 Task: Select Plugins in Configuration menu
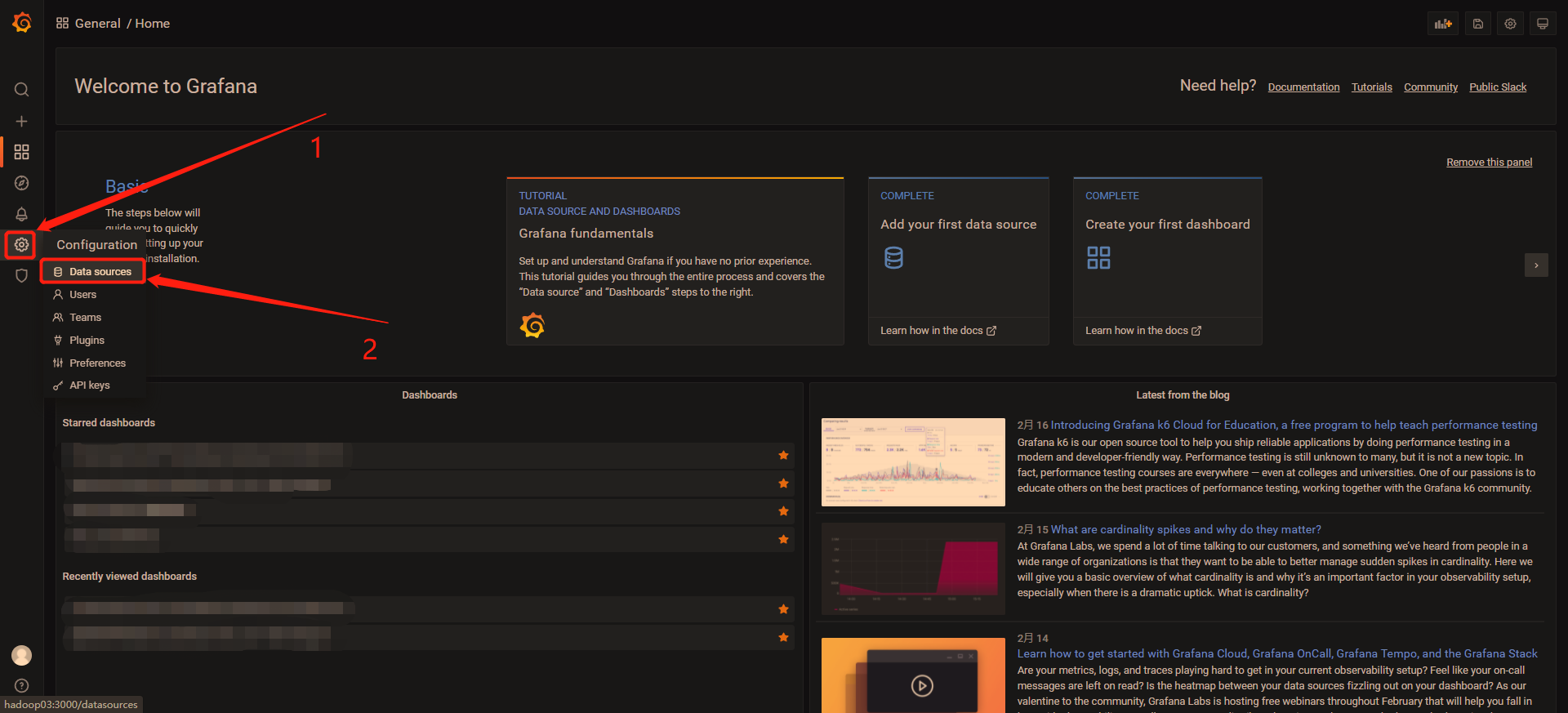coord(93,341)
